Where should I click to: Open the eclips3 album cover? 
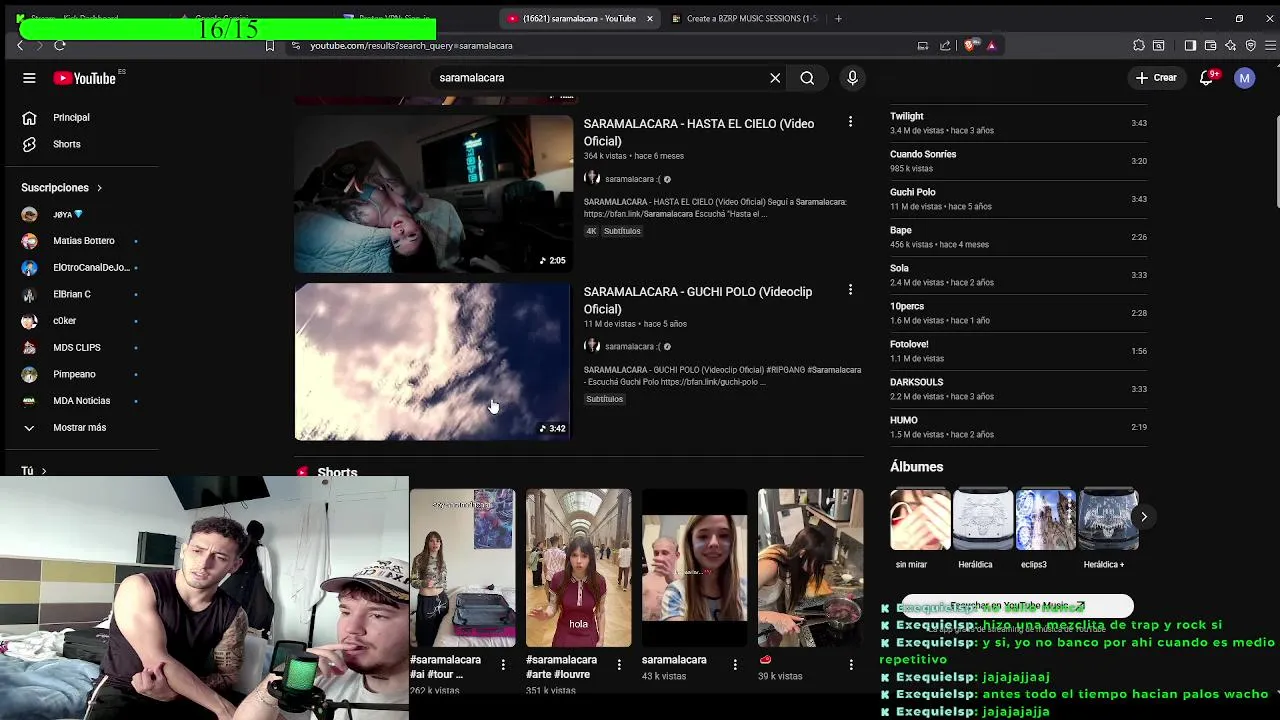pos(1046,520)
